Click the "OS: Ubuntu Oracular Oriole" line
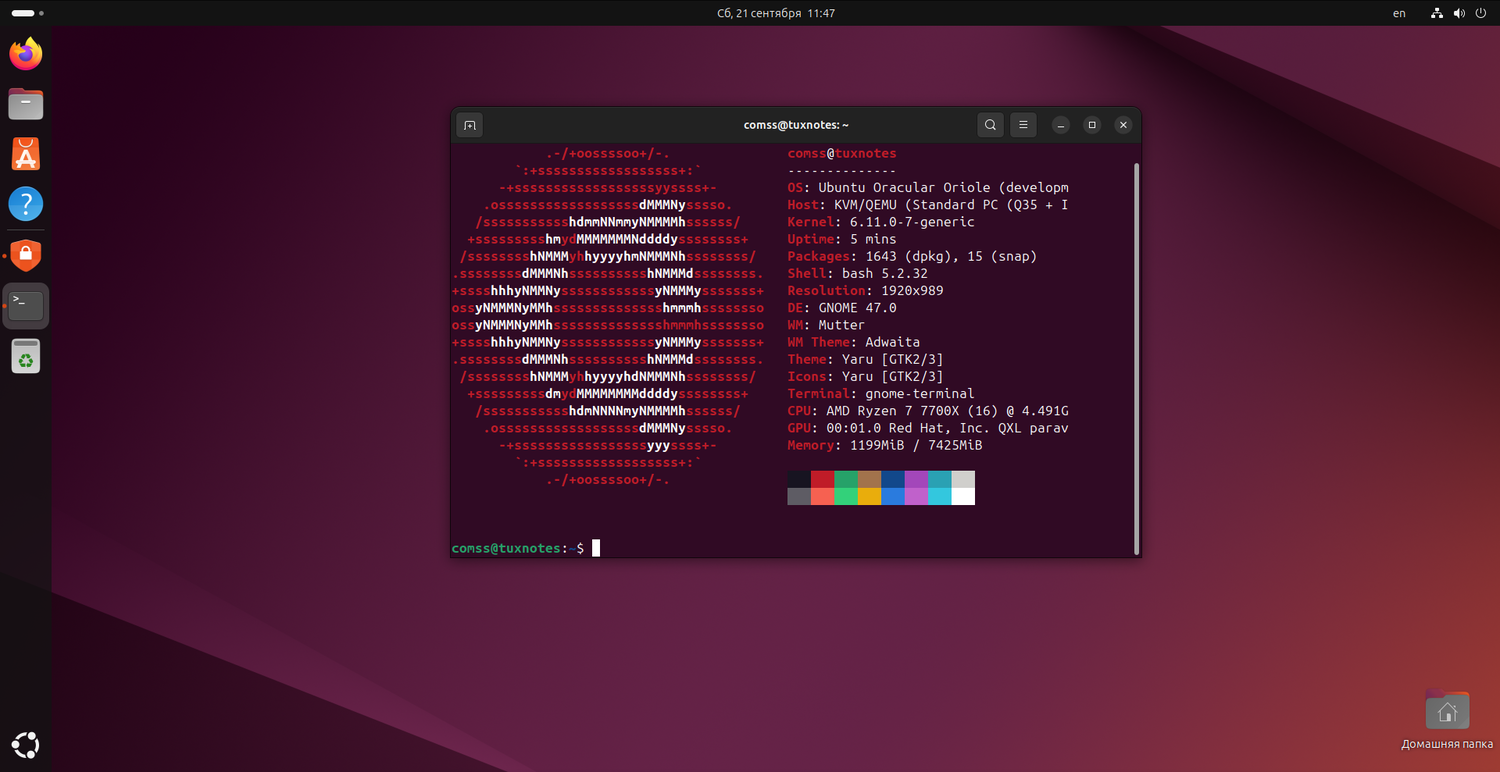1500x772 pixels. pyautogui.click(x=928, y=188)
